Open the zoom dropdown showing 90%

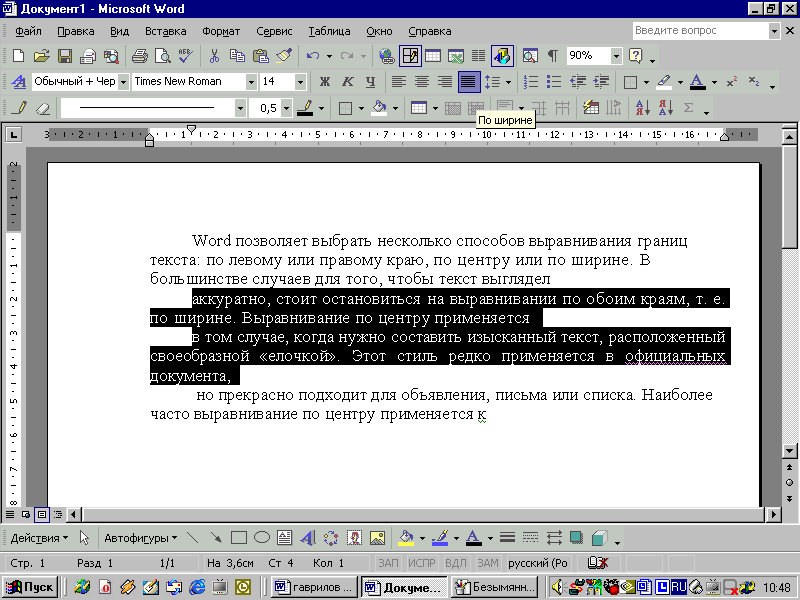(x=616, y=56)
